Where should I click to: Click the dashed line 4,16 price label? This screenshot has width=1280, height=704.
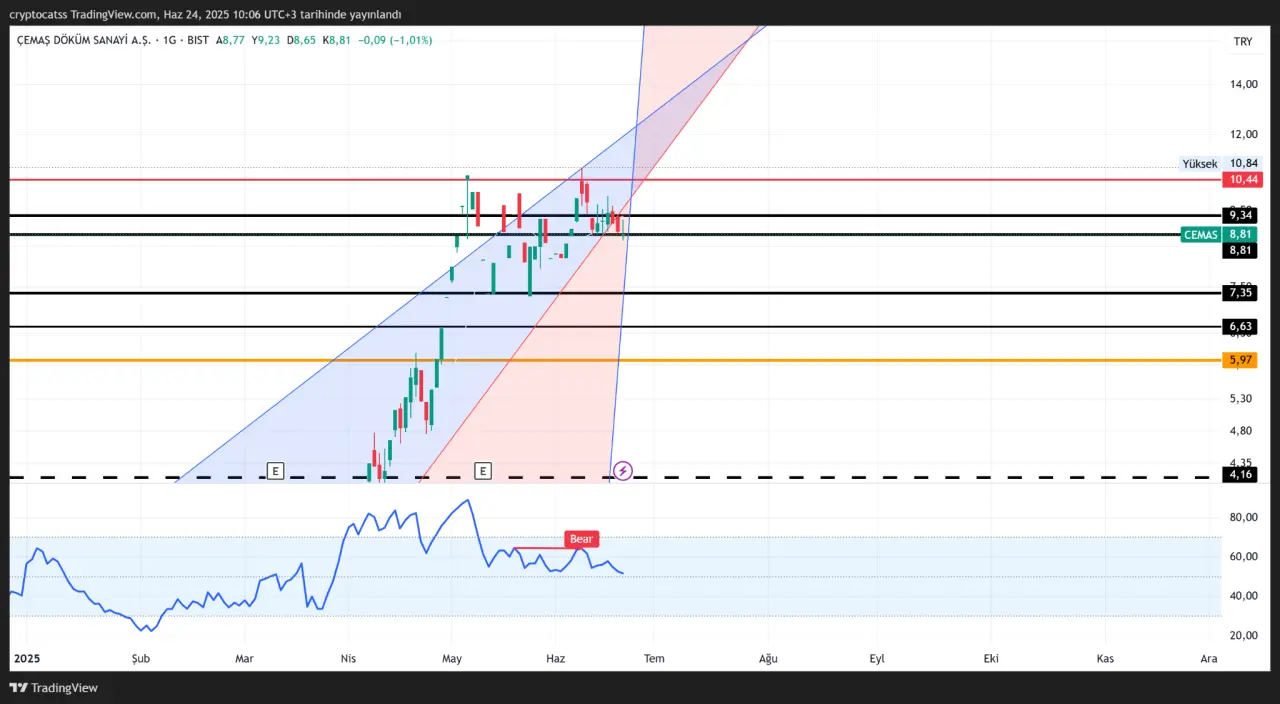(1241, 475)
